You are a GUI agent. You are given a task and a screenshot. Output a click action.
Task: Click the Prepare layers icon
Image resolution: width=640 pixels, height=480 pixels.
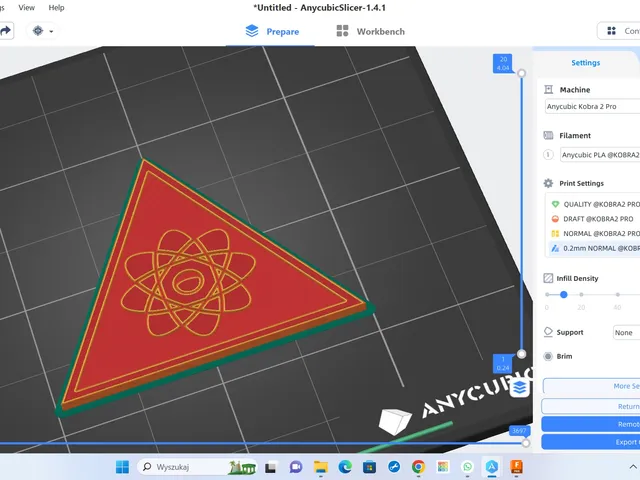252,31
